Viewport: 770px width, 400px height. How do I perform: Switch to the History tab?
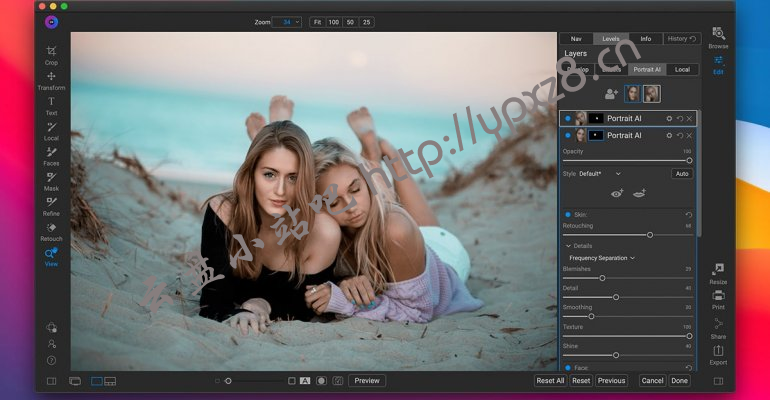(x=682, y=39)
